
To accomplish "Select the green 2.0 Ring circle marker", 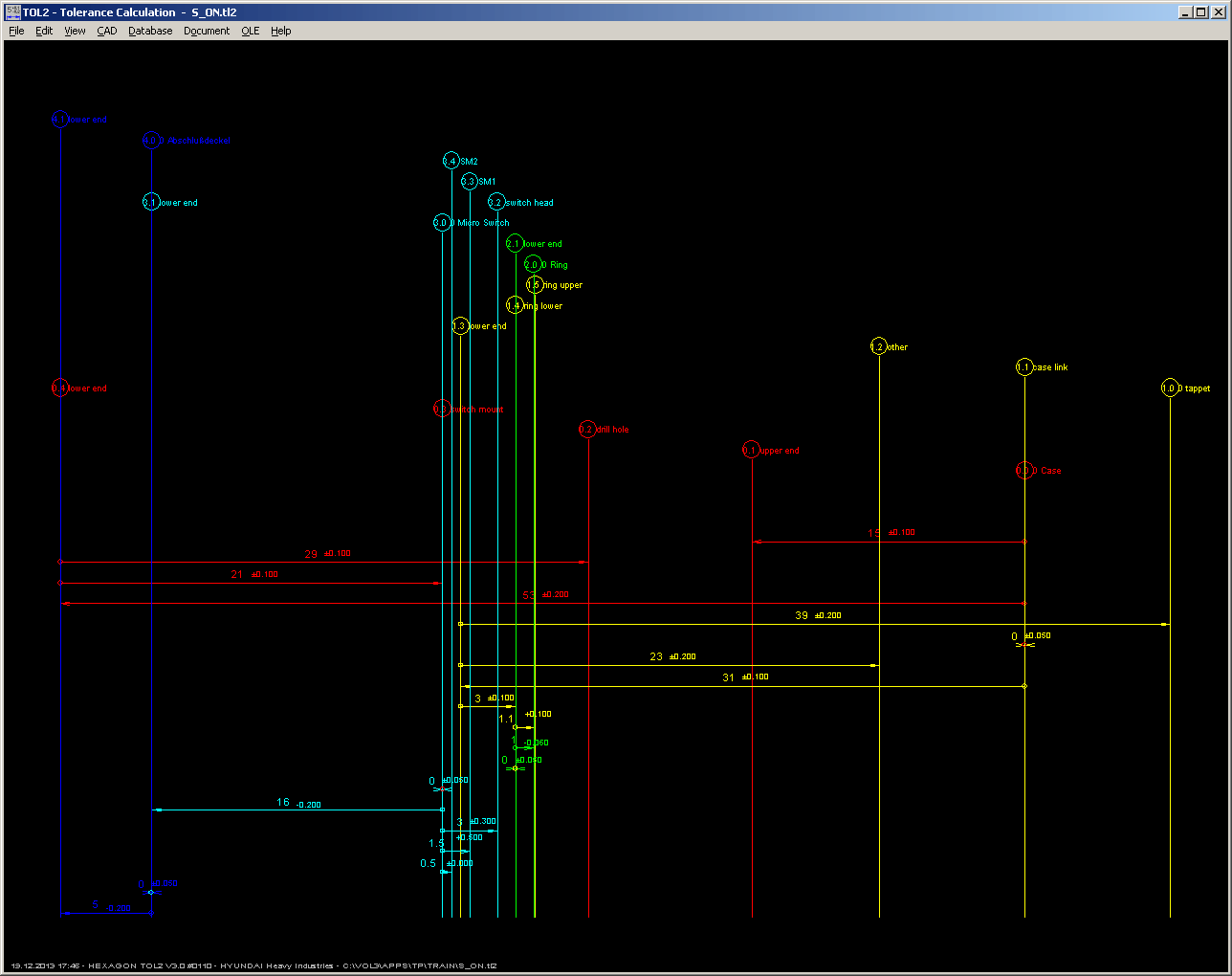I will [533, 265].
